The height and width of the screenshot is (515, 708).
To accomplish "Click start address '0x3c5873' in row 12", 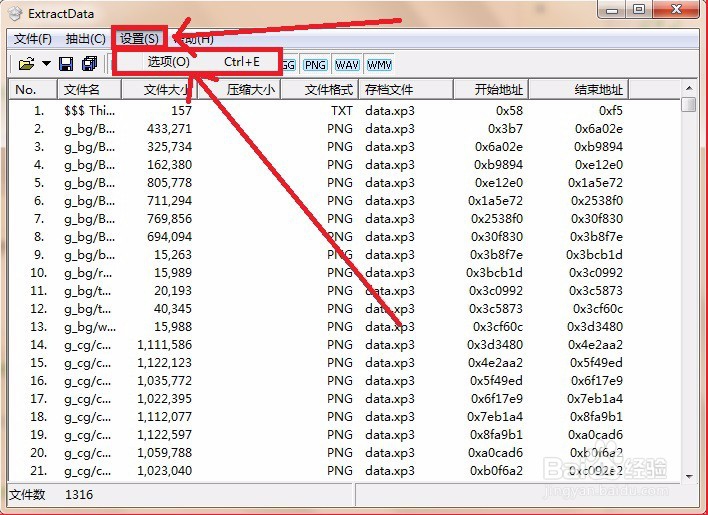I will (x=496, y=309).
